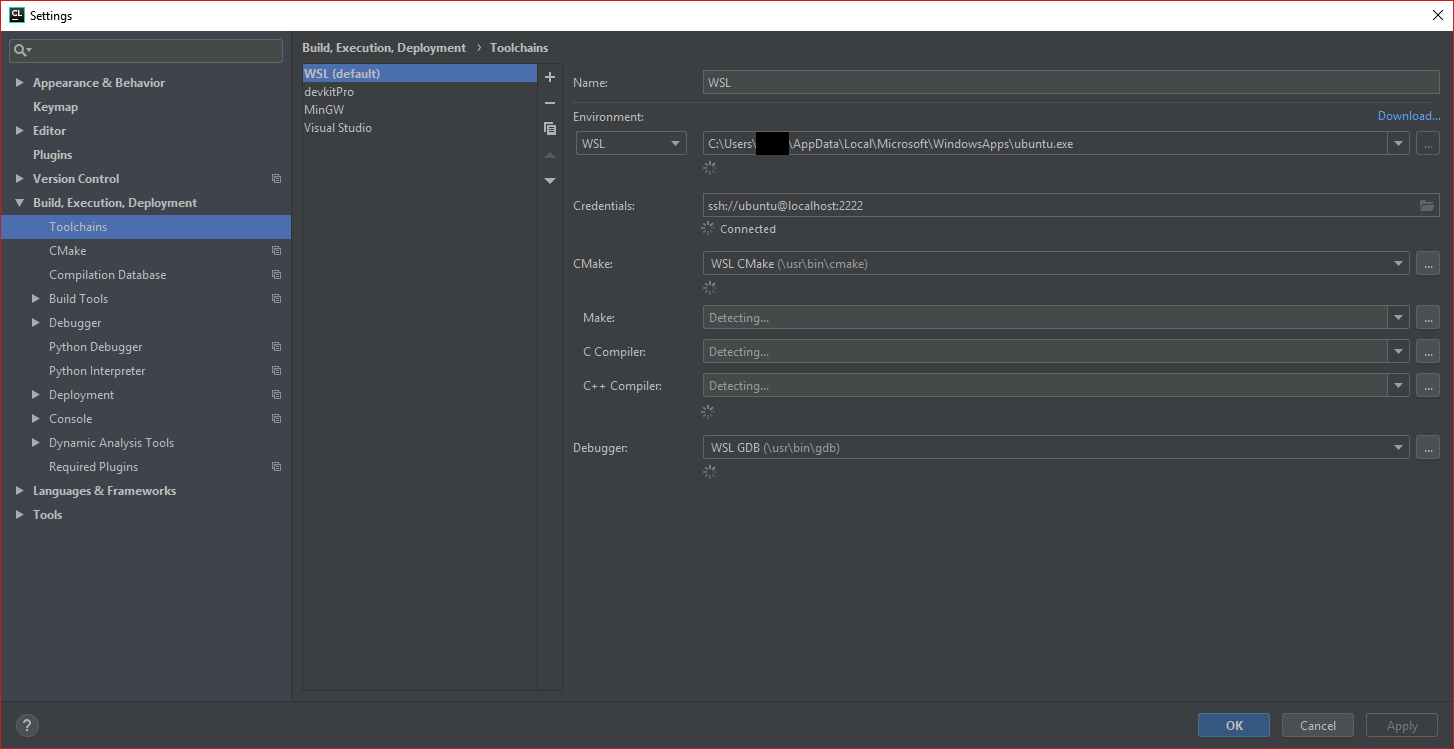1454x749 pixels.
Task: Expand the Dynamic Analysis Tools node
Action: tap(35, 443)
